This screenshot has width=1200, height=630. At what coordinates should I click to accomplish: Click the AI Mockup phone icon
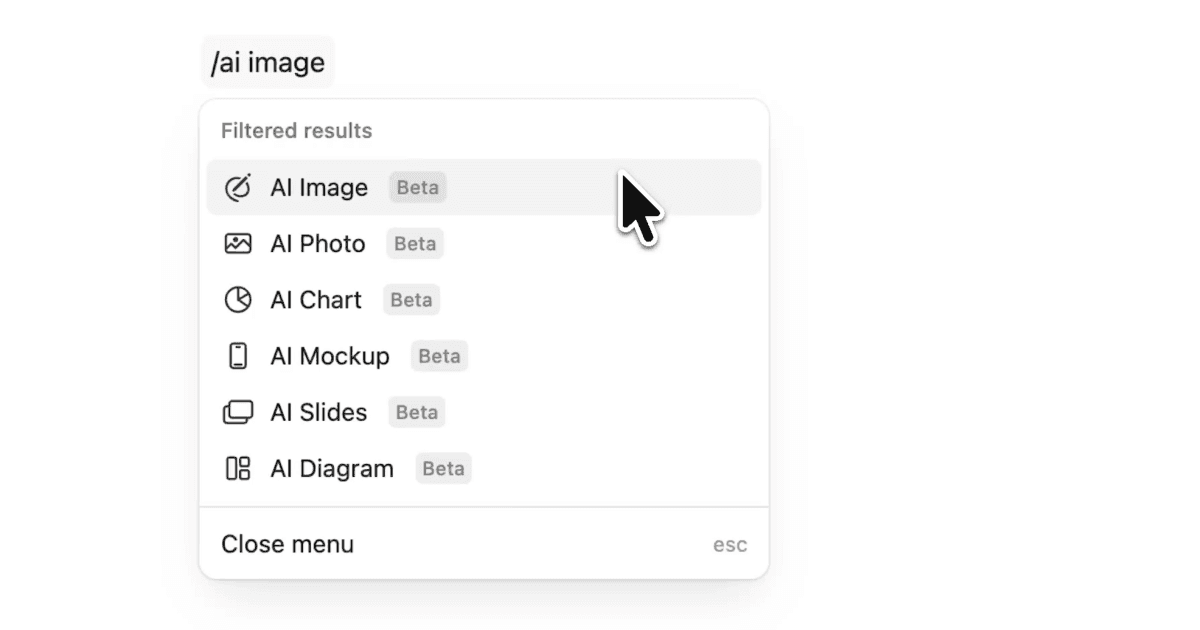point(238,355)
